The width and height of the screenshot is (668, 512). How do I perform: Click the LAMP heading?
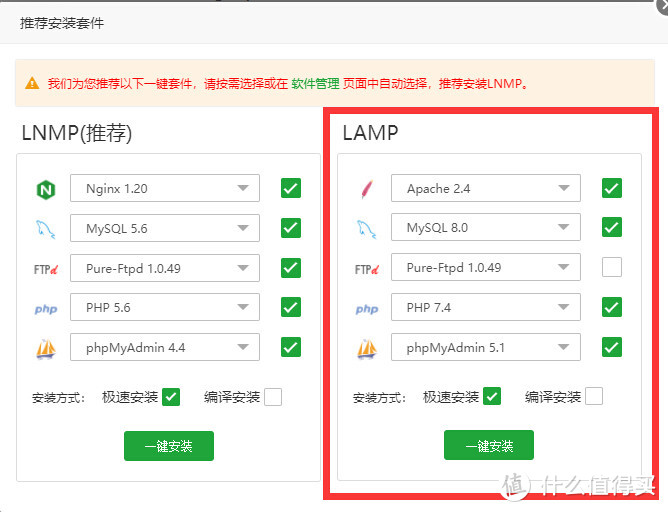tap(370, 133)
